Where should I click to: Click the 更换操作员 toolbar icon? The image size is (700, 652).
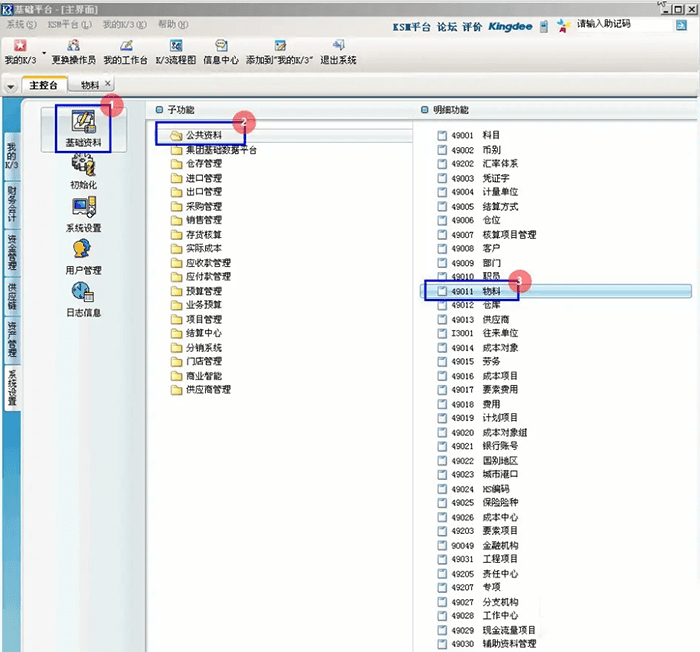pos(73,52)
